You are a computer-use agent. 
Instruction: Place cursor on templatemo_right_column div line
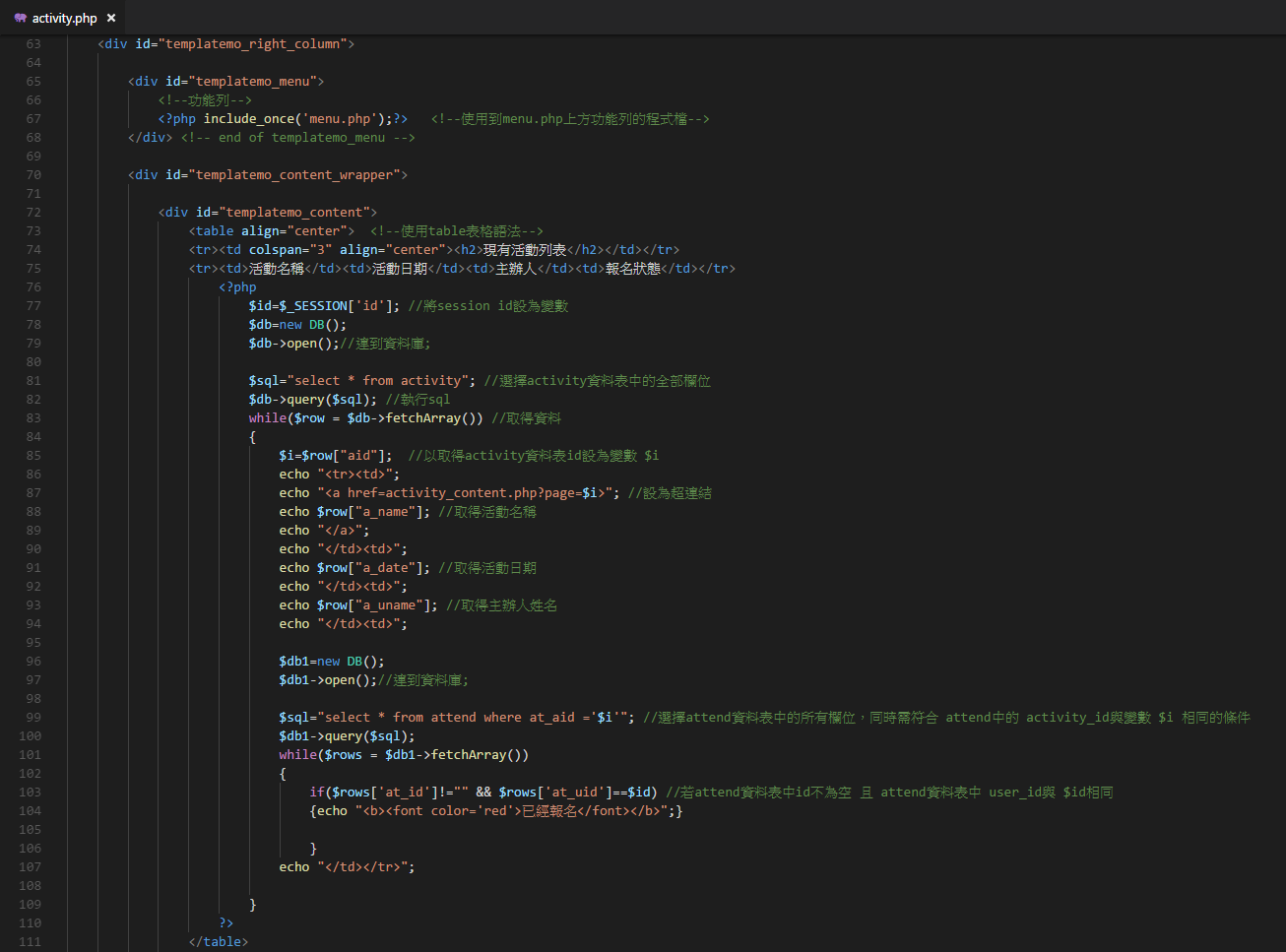225,44
